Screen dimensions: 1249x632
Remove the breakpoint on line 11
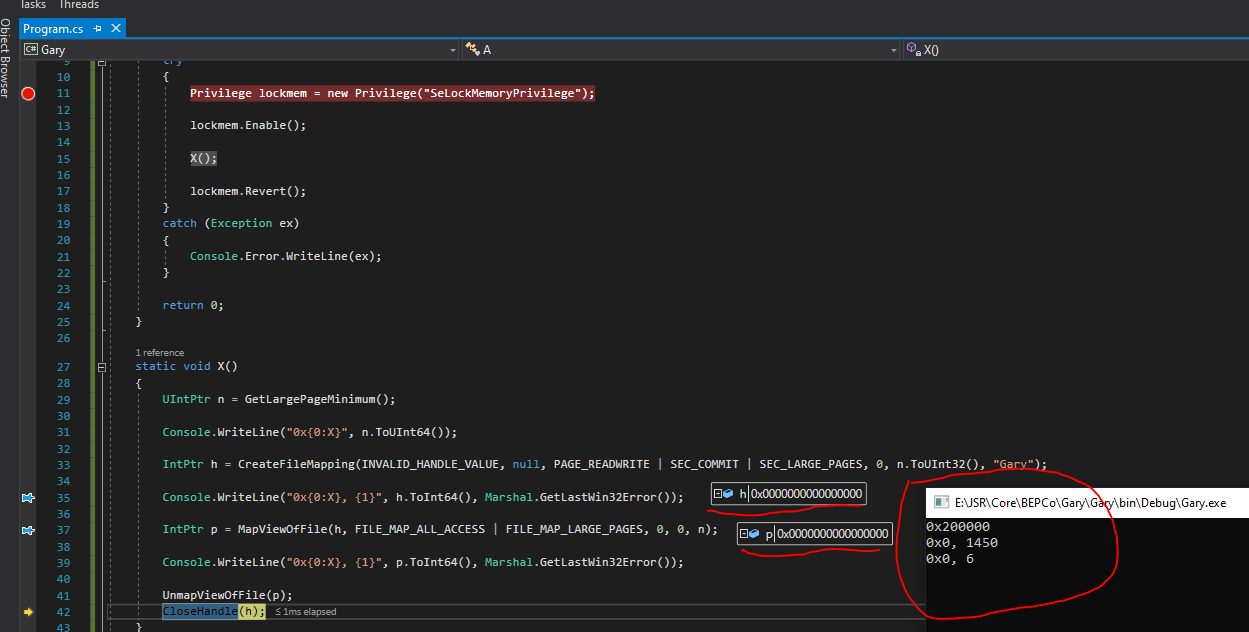(x=28, y=93)
